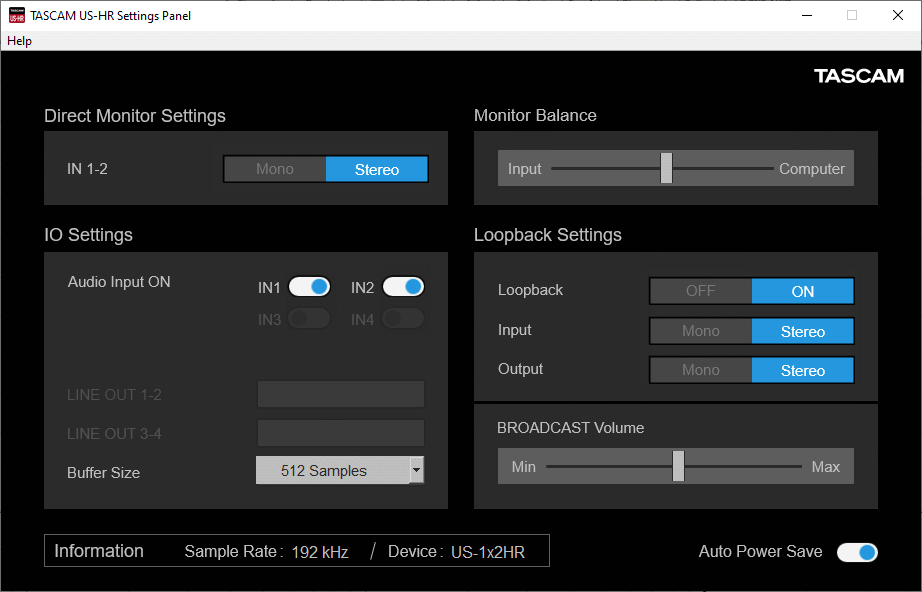Click the TASCAM logo
The width and height of the screenshot is (922, 592).
[x=858, y=76]
